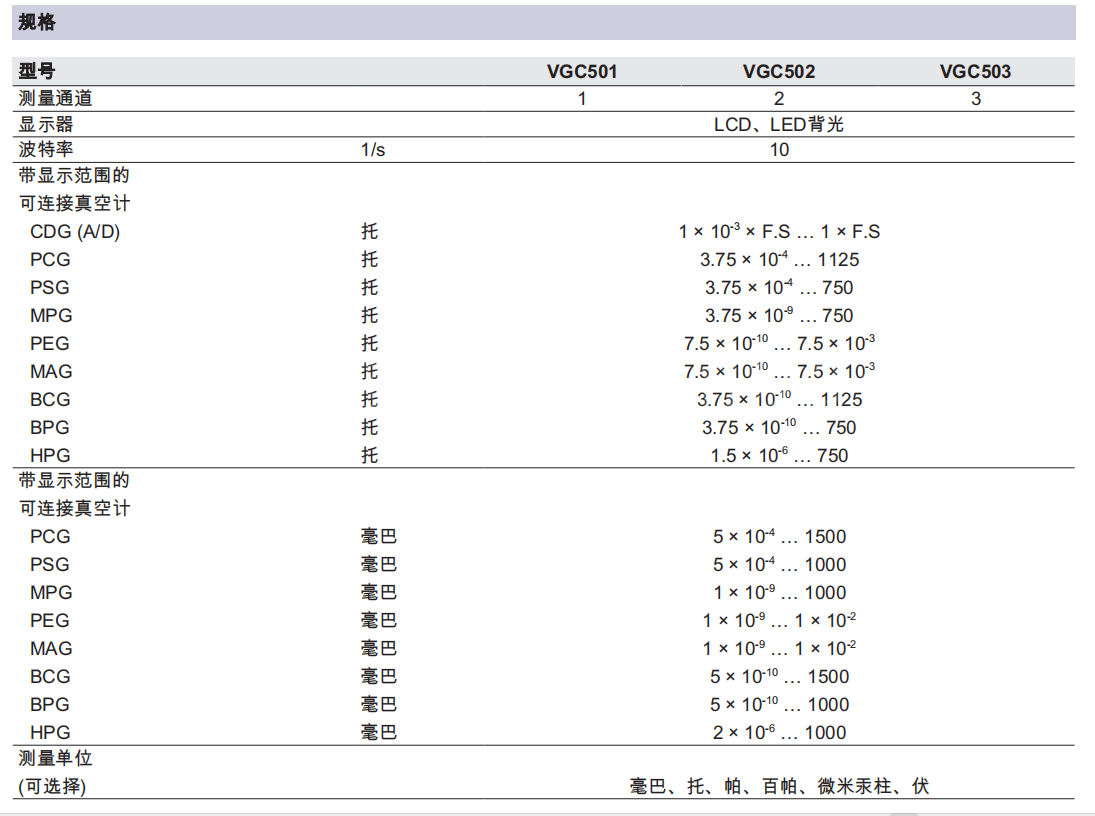The height and width of the screenshot is (816, 1095).
Task: Select the 毫巴、托、帕 units list text
Action: pyautogui.click(x=778, y=787)
